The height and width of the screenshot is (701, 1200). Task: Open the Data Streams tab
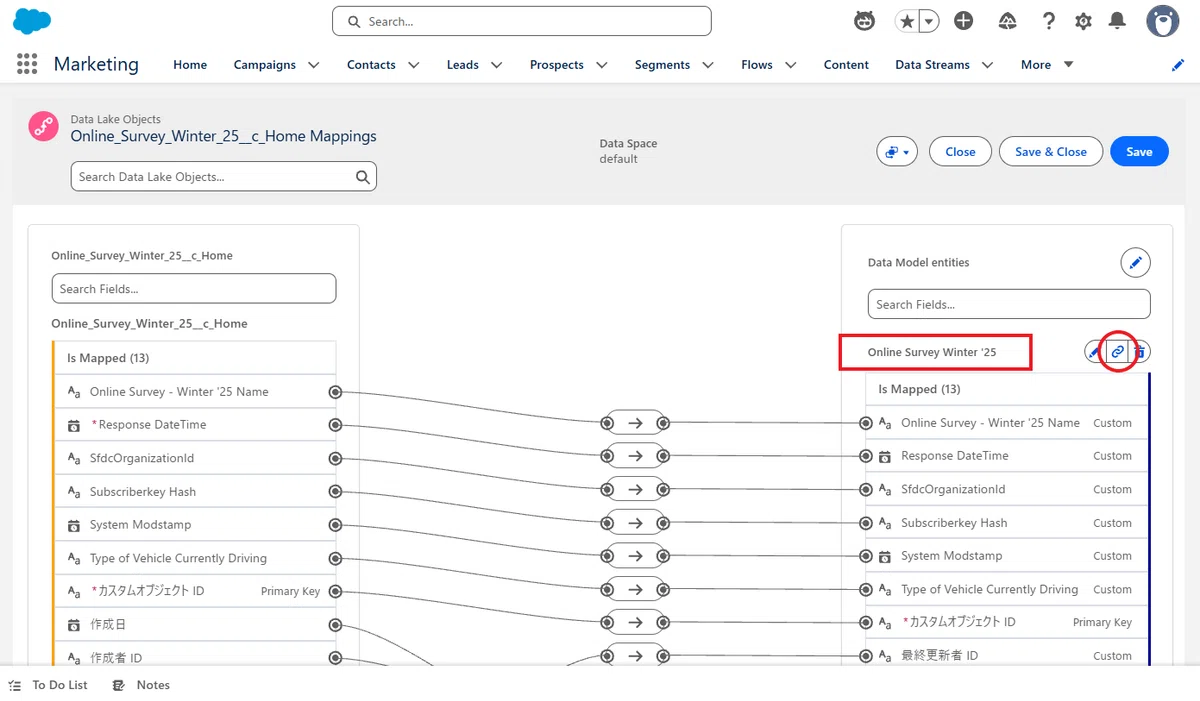pyautogui.click(x=932, y=65)
